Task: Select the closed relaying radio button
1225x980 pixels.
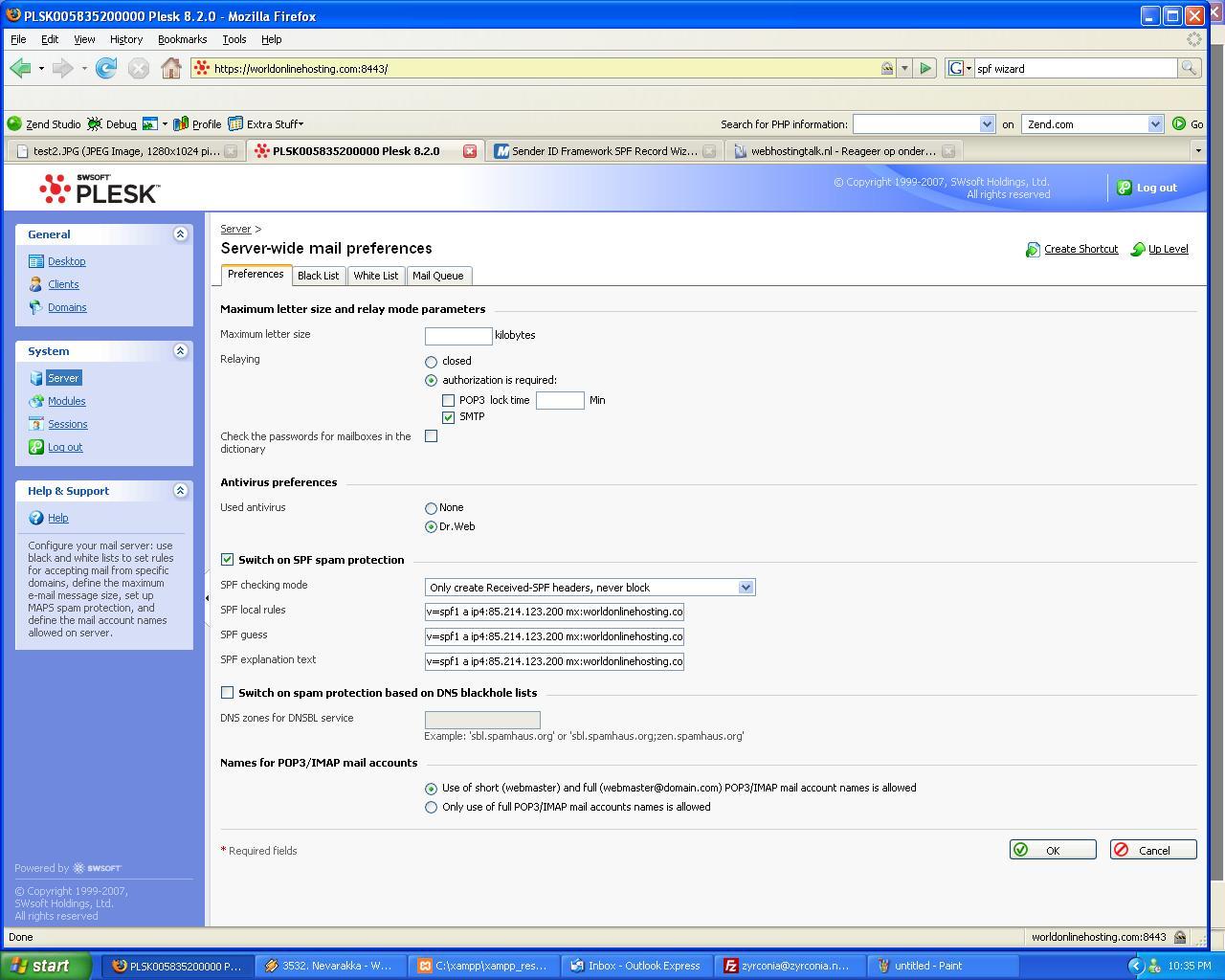Action: click(x=431, y=362)
